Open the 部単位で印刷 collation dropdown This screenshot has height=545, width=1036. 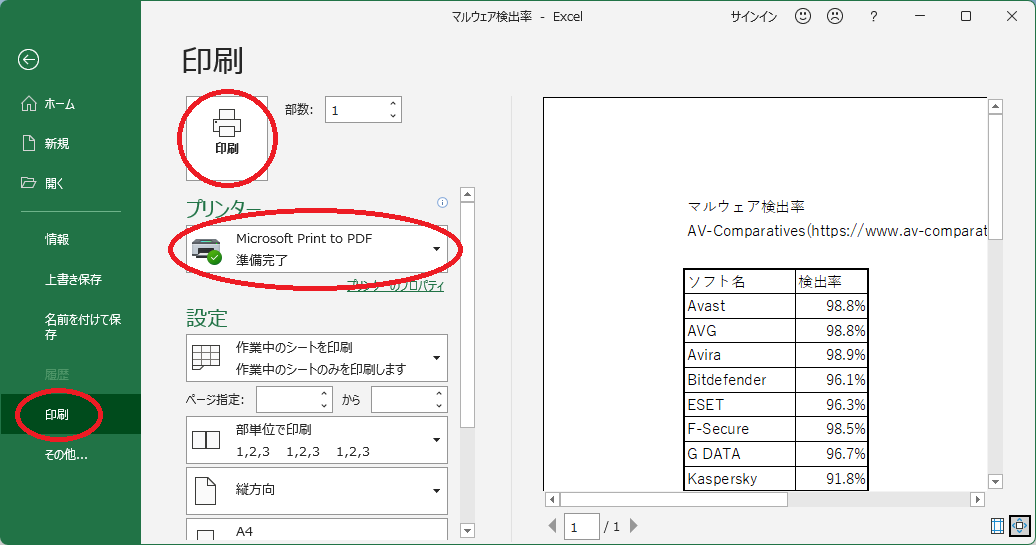click(317, 440)
